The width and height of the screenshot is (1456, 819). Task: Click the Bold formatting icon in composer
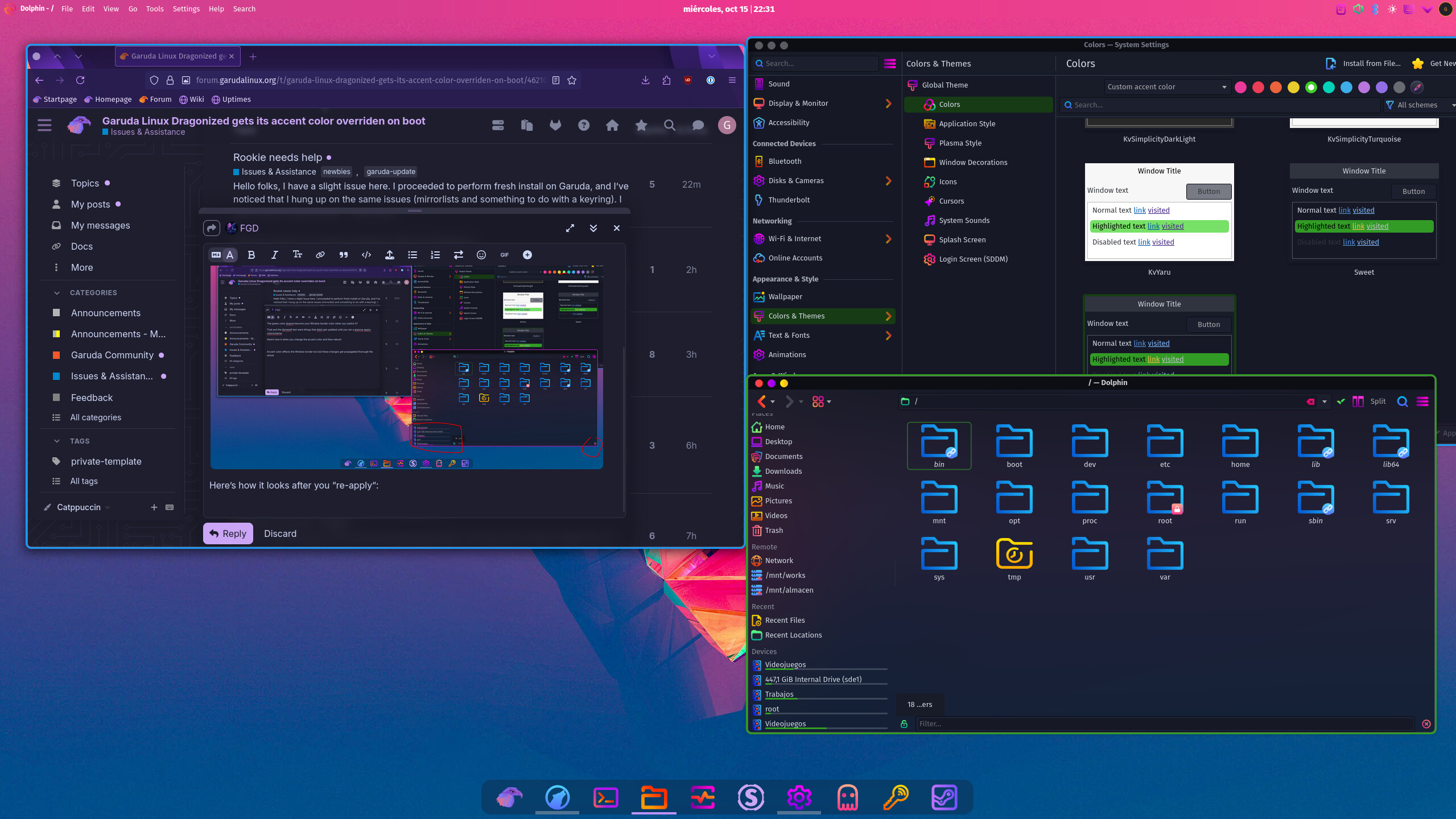tap(251, 255)
